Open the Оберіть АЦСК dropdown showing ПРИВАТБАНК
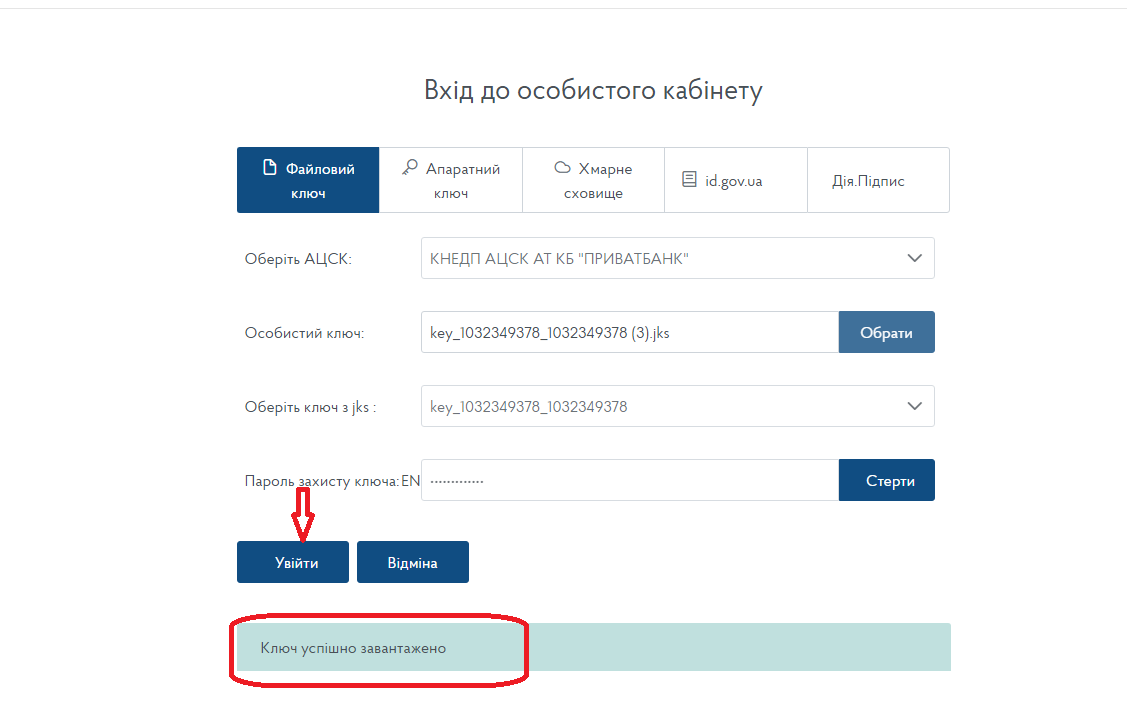Screen dimensions: 1127x703 click(x=660, y=258)
